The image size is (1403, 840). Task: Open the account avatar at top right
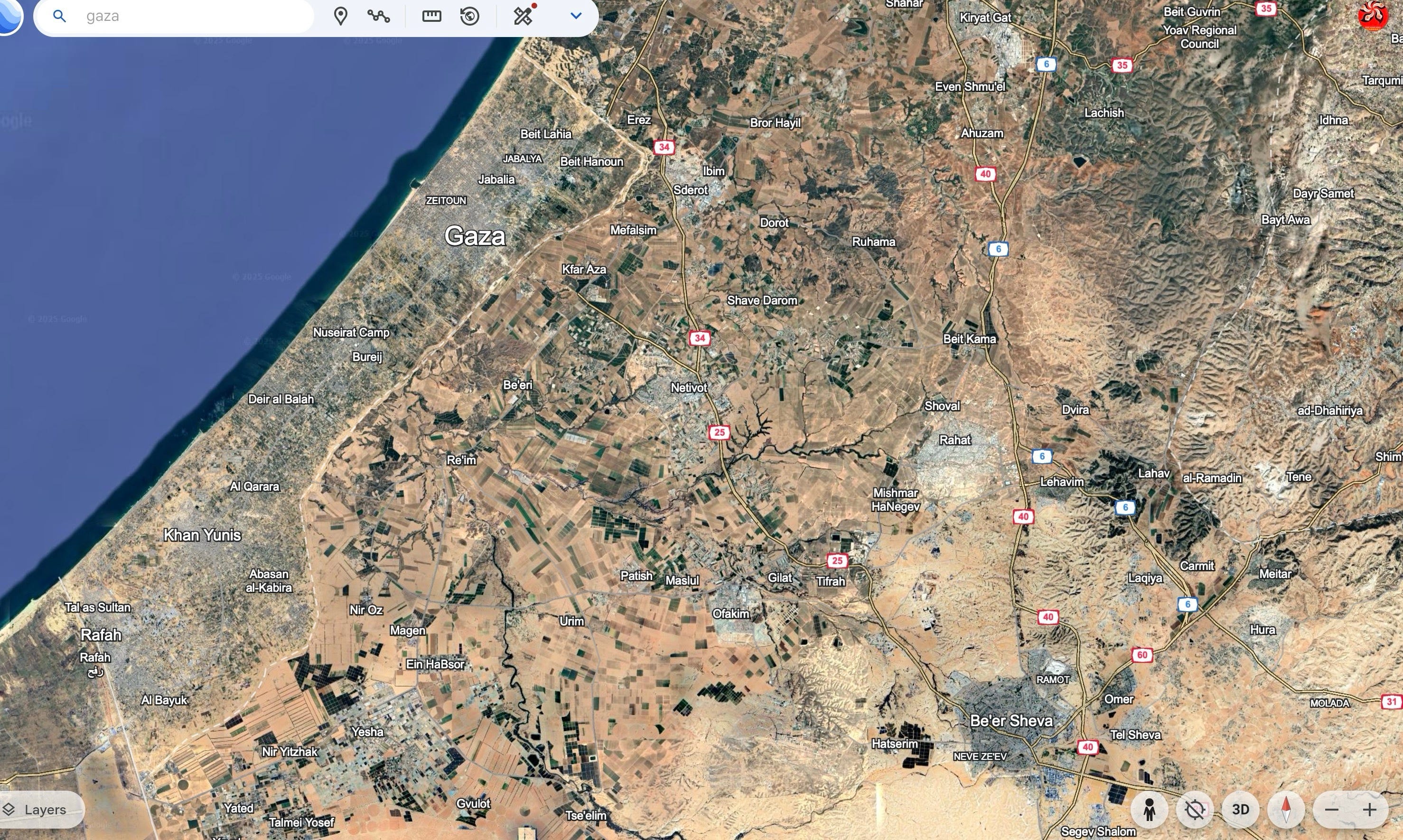1373,16
